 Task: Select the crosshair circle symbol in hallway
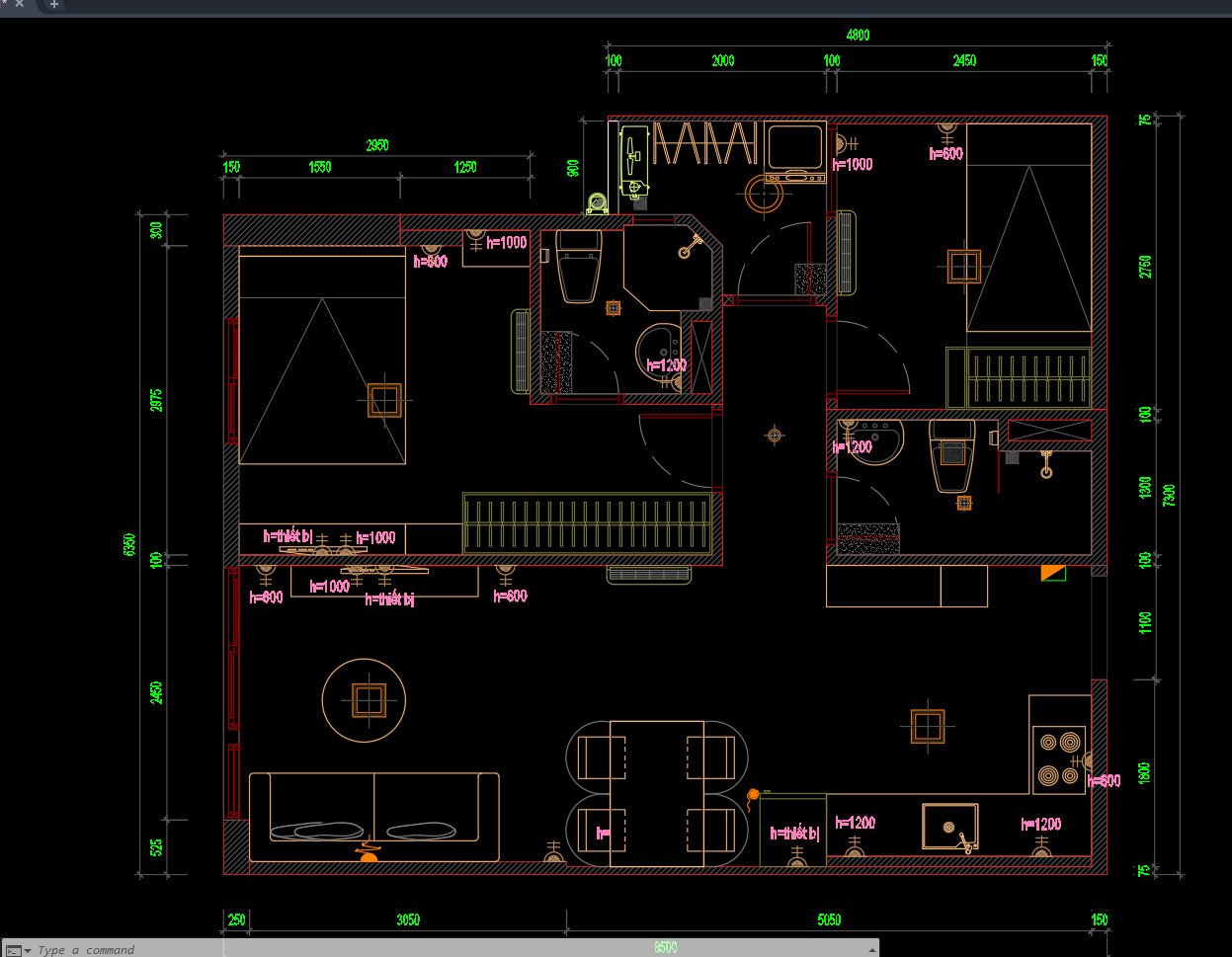775,435
